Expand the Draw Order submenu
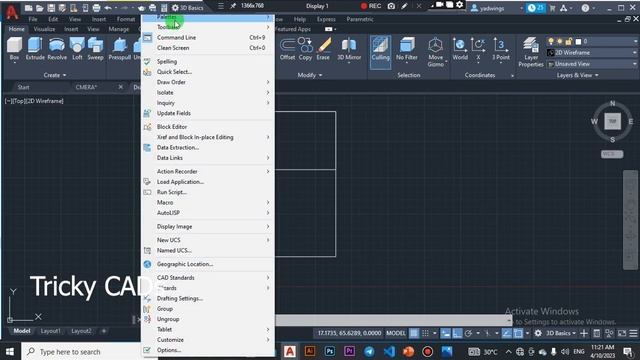 [208, 82]
